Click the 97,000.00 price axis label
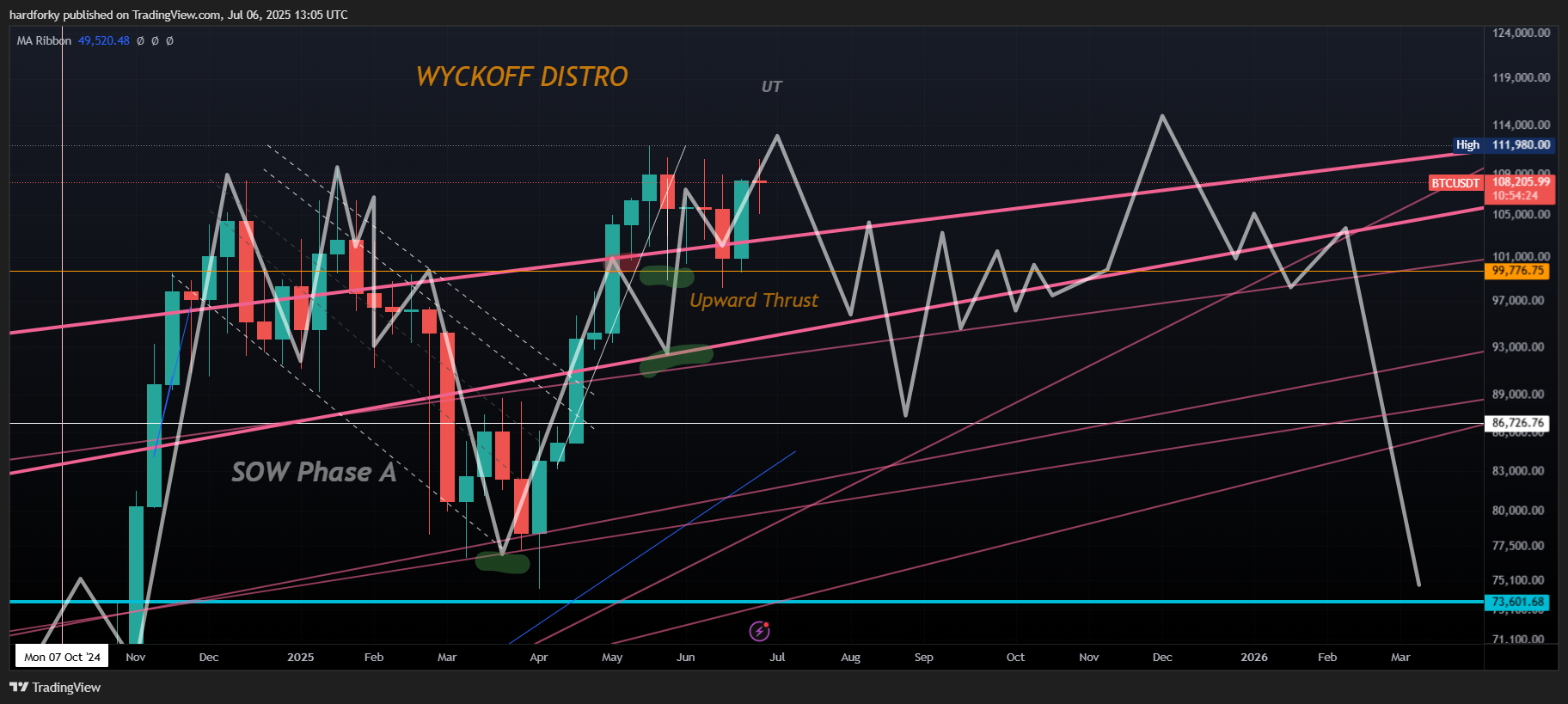This screenshot has height=704, width=1568. coord(1518,300)
